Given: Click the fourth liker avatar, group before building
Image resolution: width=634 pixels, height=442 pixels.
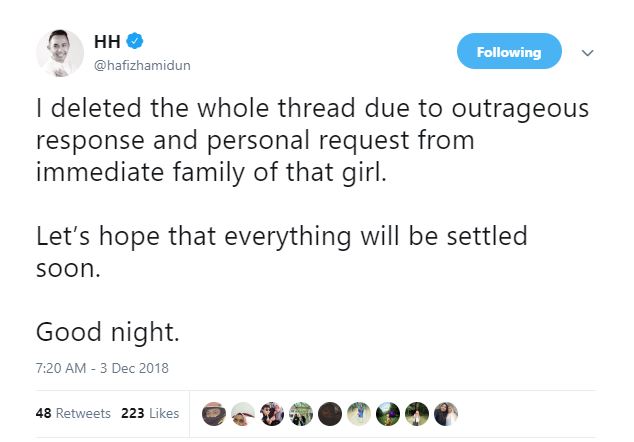Looking at the screenshot, I should (x=301, y=414).
